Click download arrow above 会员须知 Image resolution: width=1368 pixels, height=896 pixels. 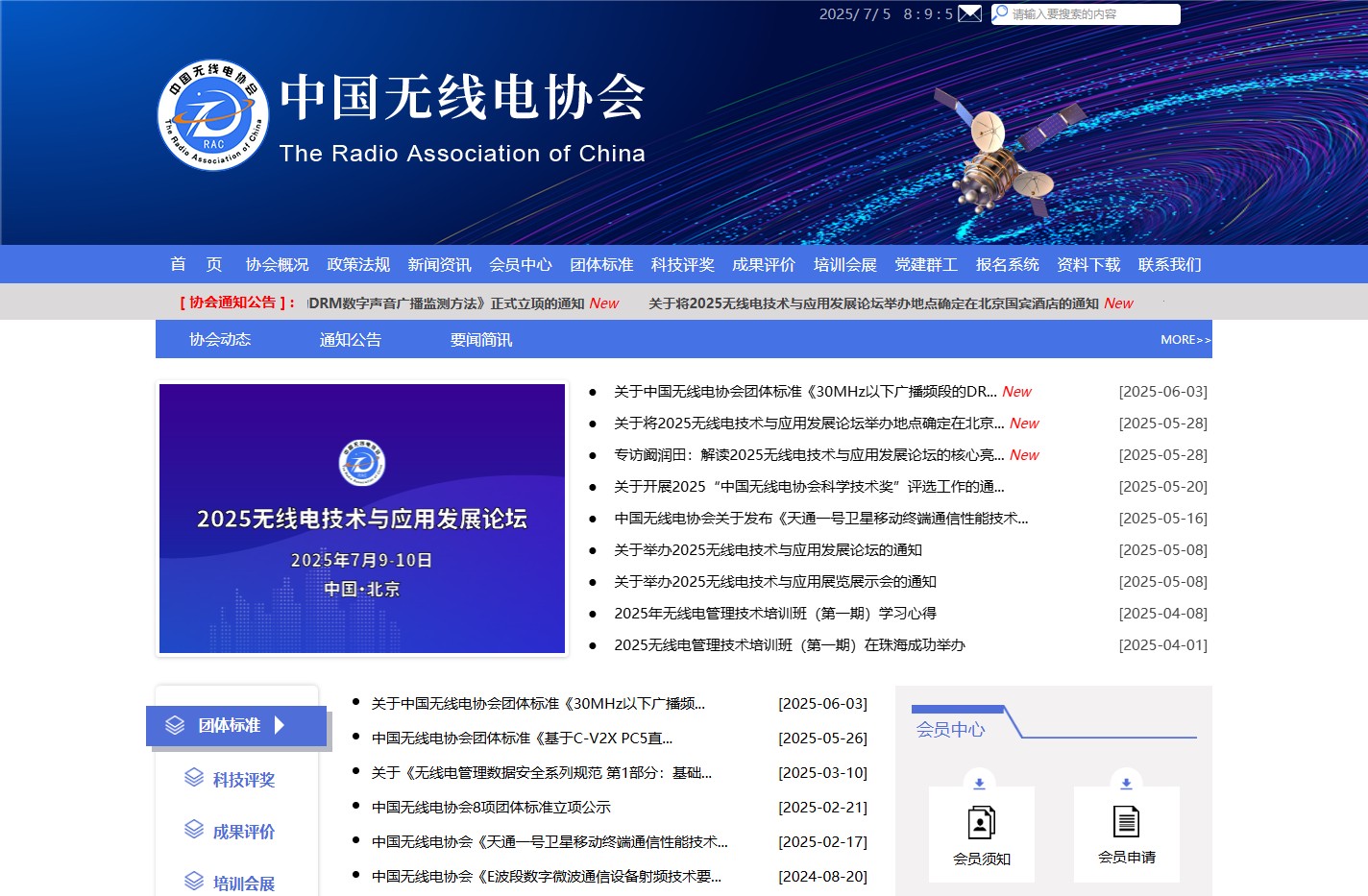pos(979,784)
